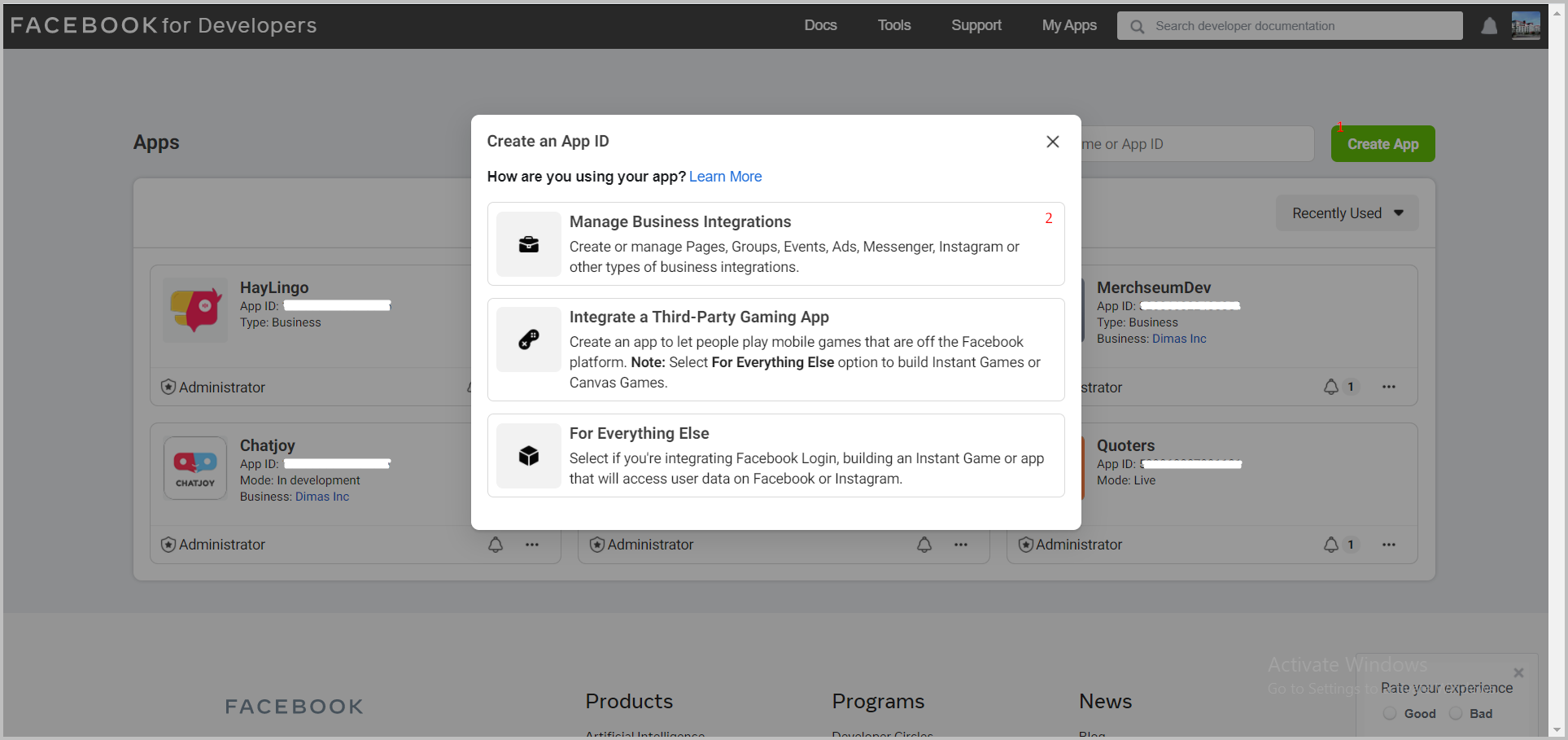Click the Facebook for Developers logo
Screen dimensions: 1568x740
click(164, 25)
